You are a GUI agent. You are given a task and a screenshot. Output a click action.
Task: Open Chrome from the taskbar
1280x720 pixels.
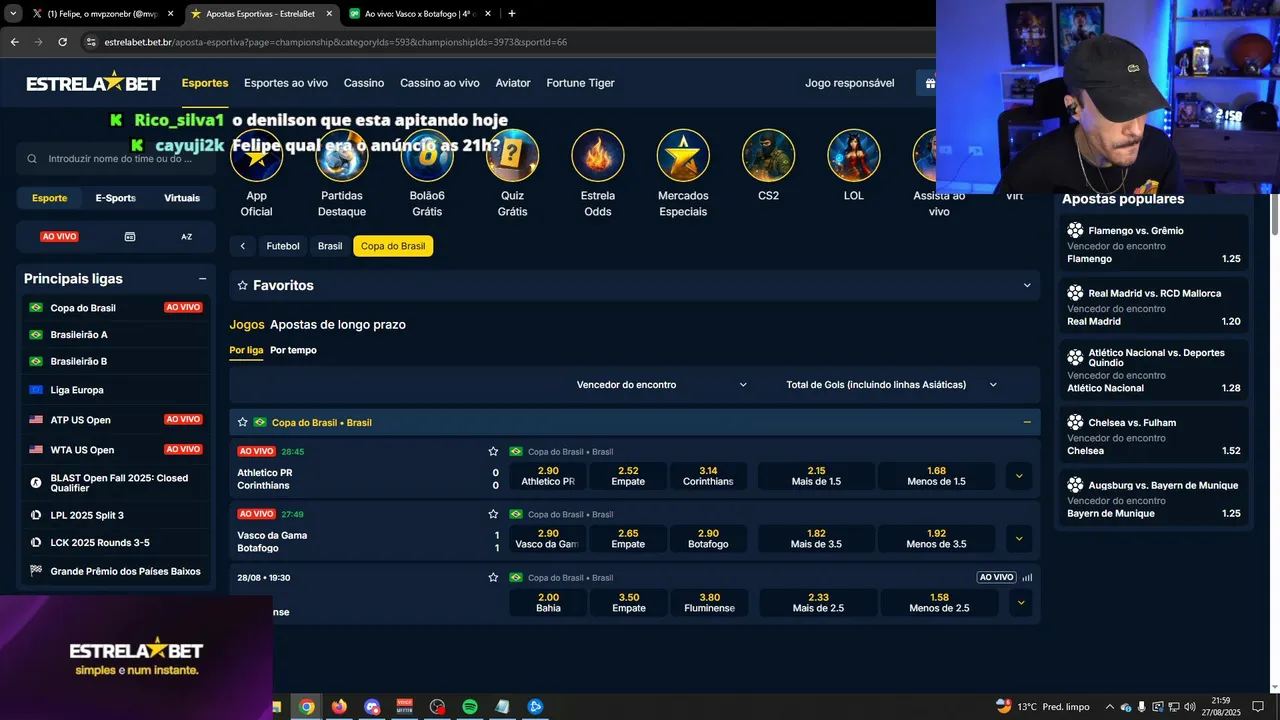(307, 707)
